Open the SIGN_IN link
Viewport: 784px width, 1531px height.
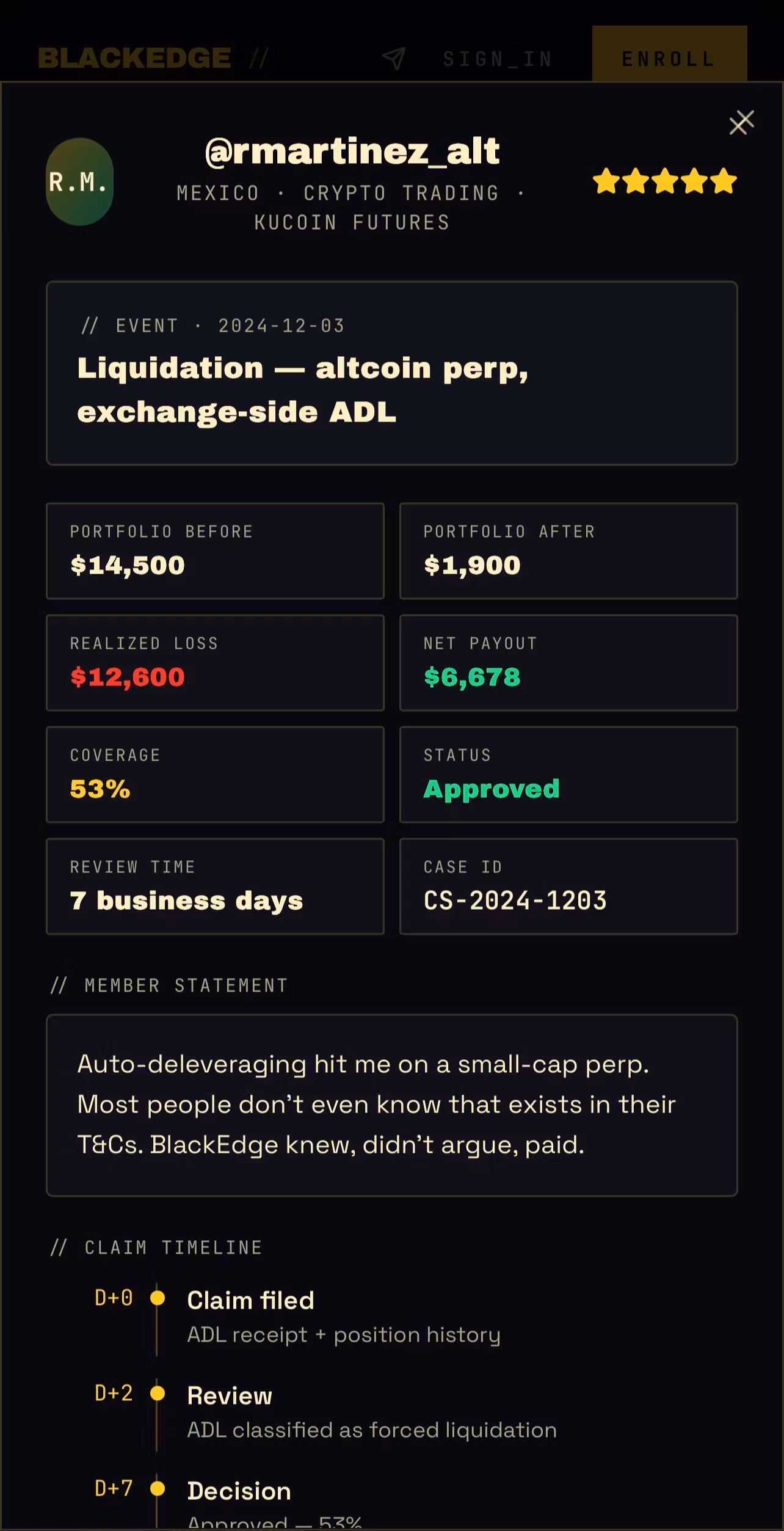point(498,59)
